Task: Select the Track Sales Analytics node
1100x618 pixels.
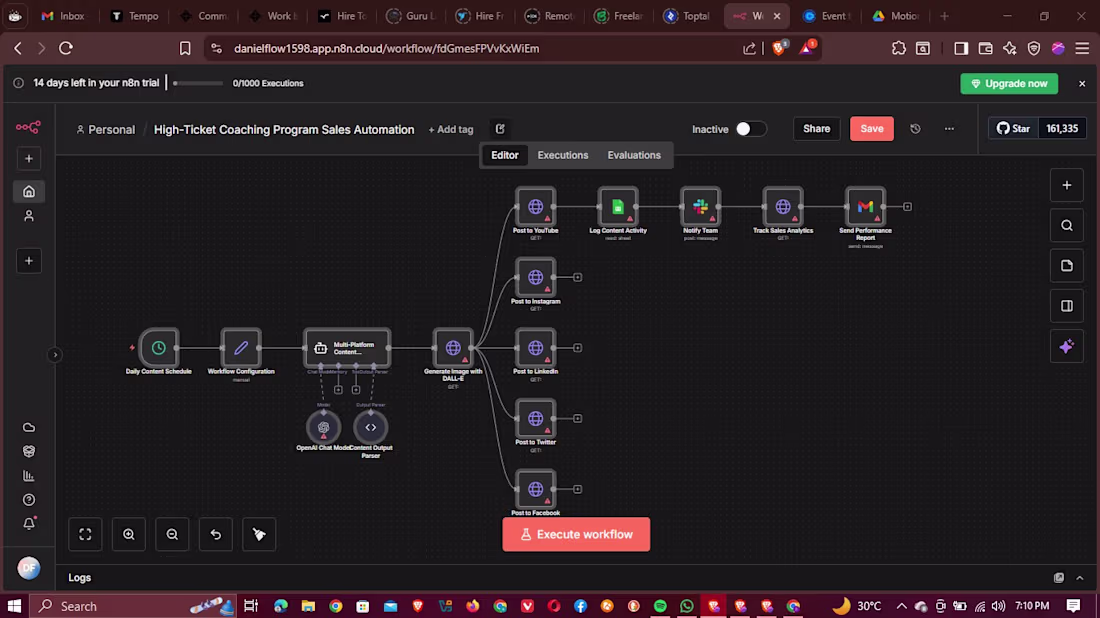Action: point(783,207)
